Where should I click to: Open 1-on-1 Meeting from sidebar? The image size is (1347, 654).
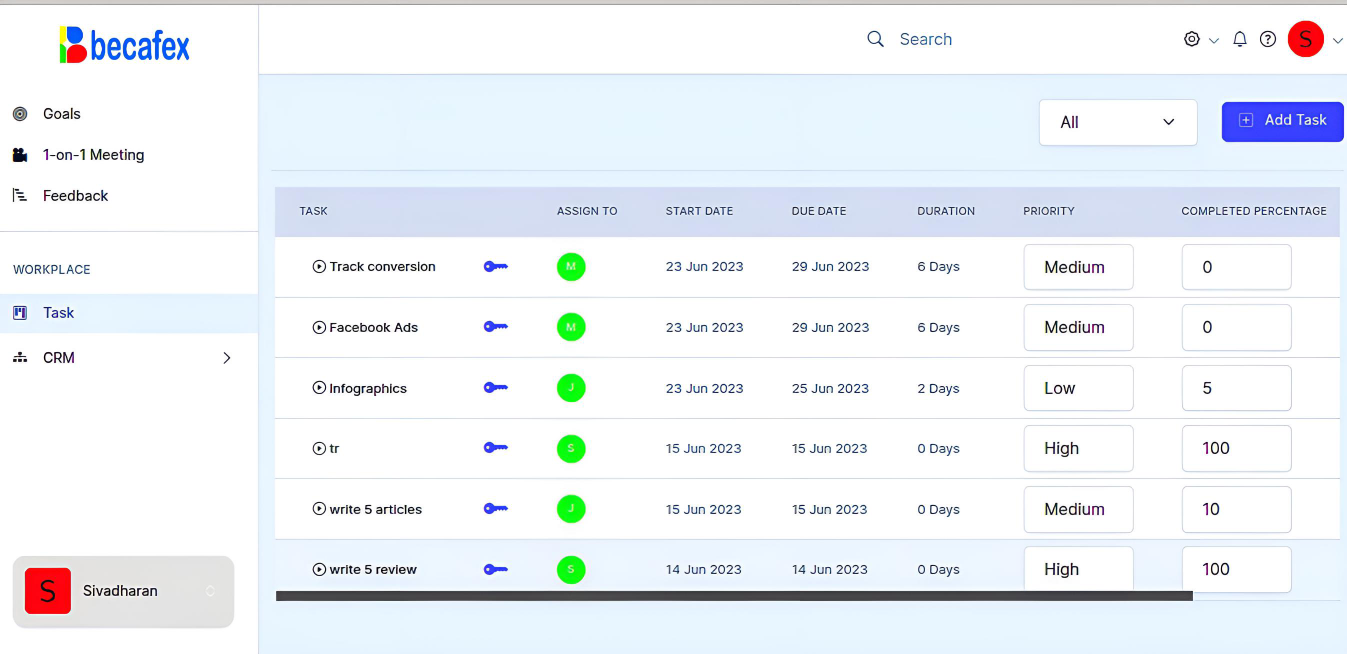click(x=93, y=155)
